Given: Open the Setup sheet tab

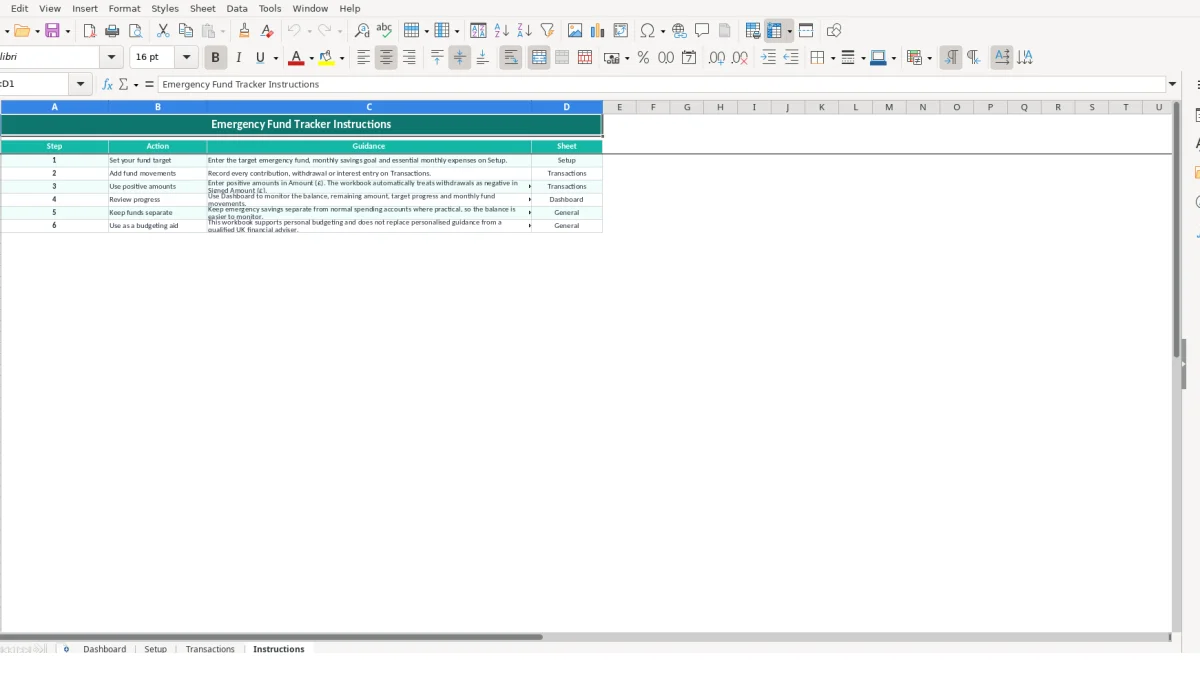Looking at the screenshot, I should point(156,649).
